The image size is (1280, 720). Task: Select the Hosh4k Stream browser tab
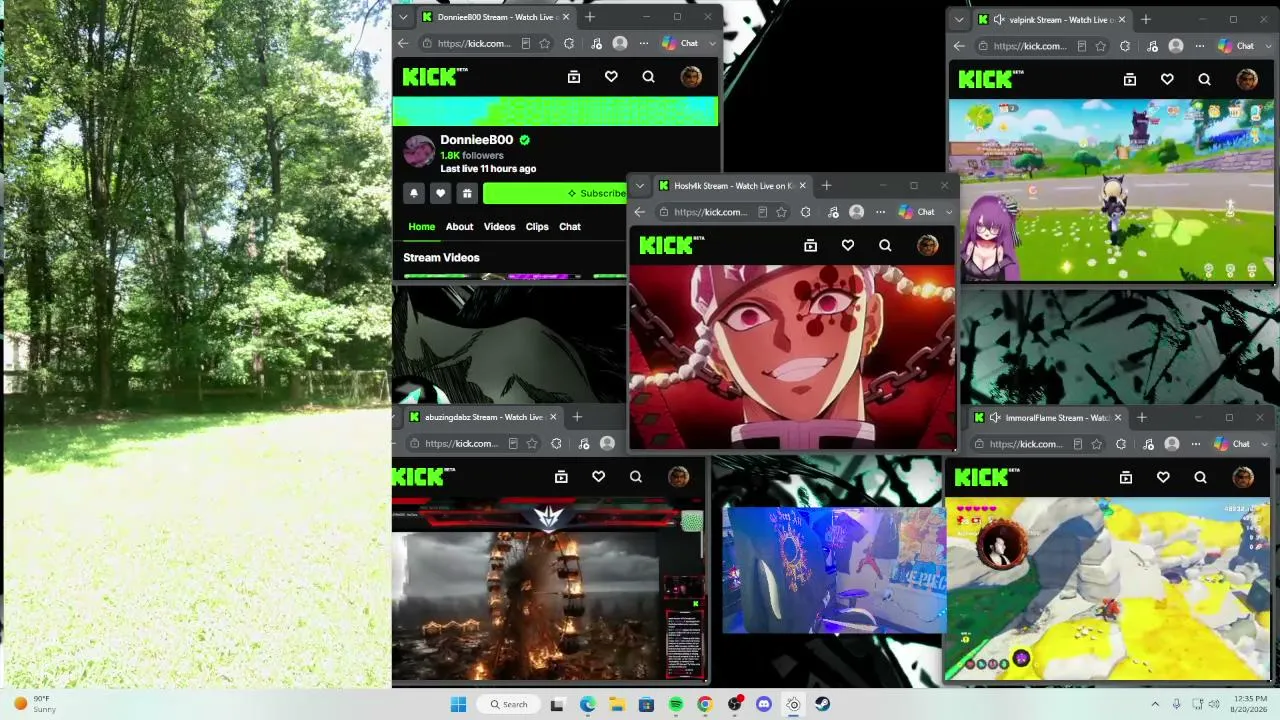[732, 186]
